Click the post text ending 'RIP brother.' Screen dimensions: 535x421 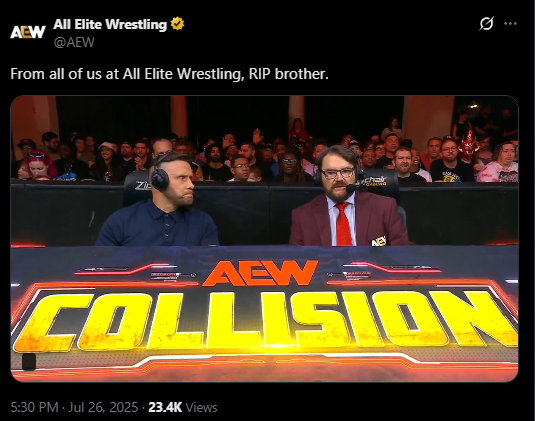click(170, 74)
